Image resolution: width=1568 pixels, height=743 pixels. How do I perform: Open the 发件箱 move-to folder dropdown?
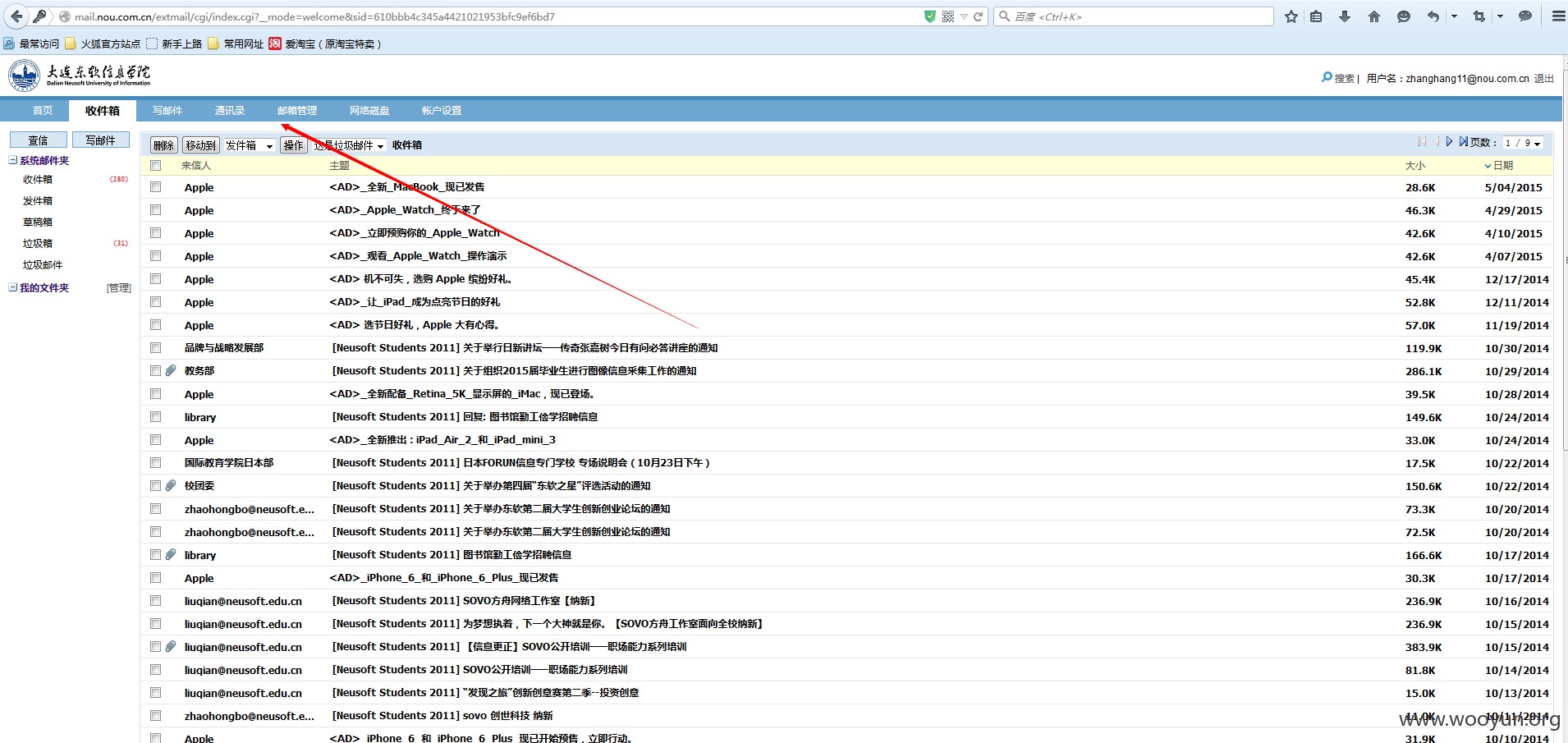pyautogui.click(x=250, y=145)
